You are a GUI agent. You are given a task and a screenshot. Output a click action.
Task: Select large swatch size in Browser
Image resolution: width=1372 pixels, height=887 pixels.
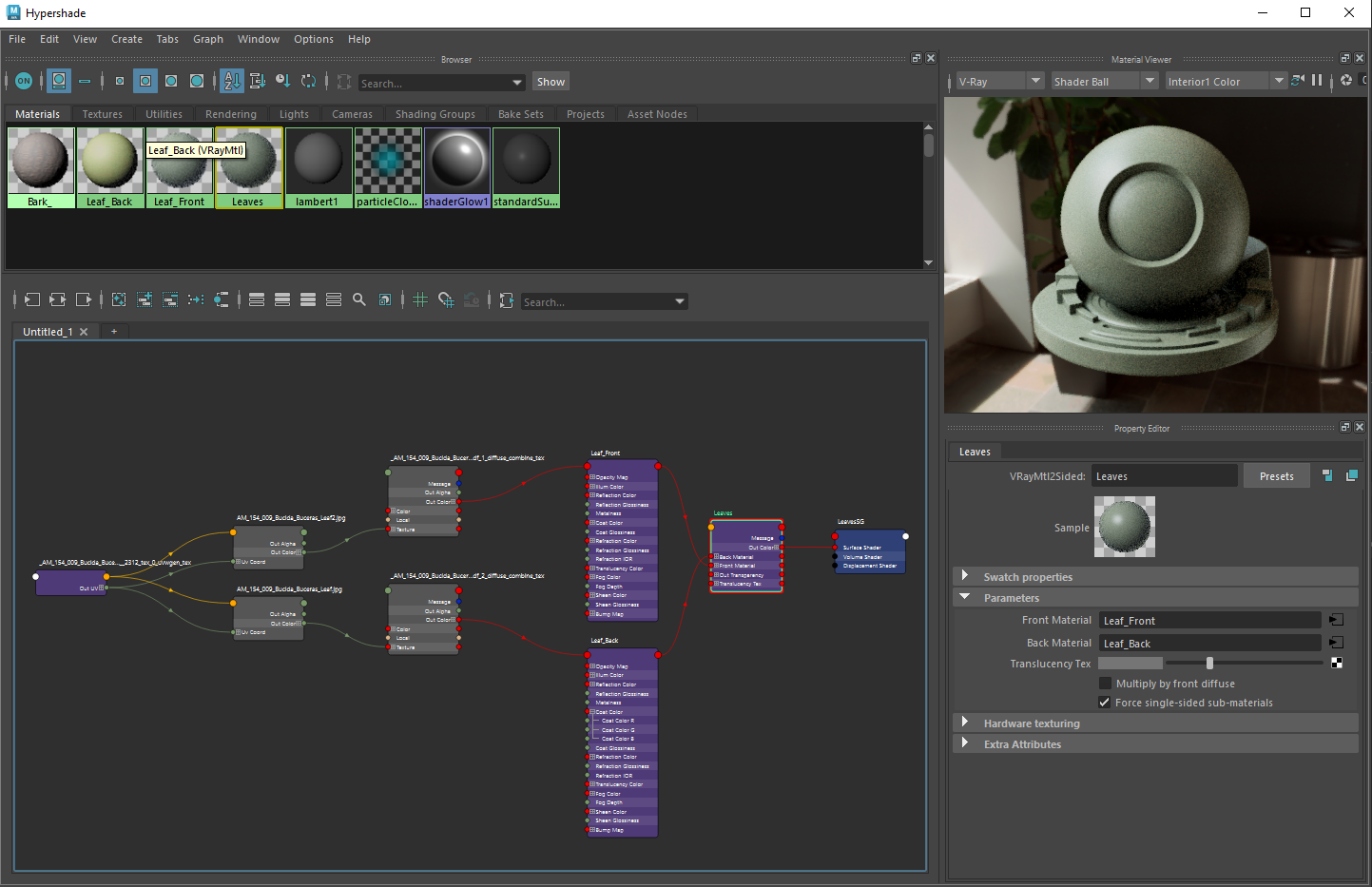[x=171, y=82]
